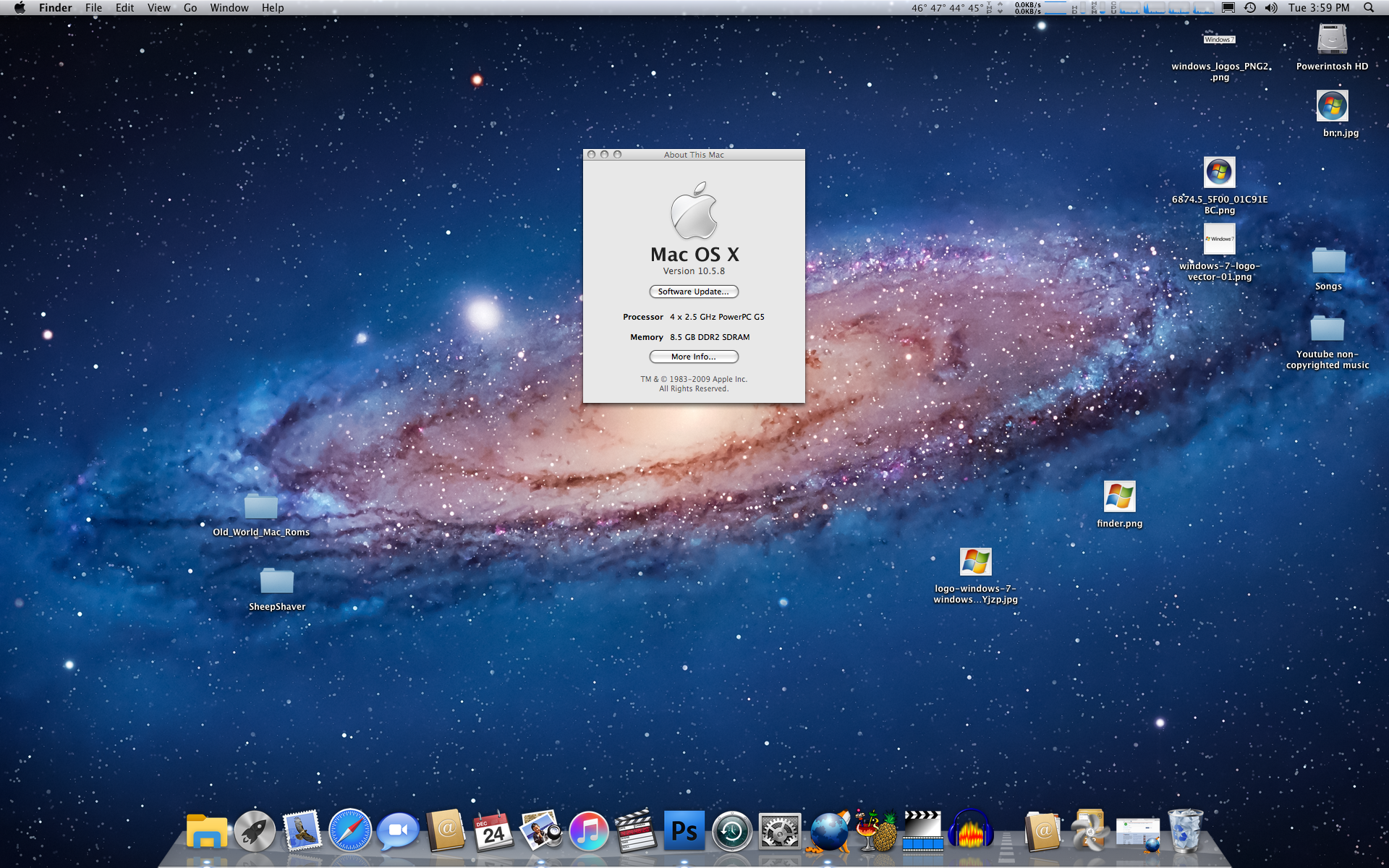The height and width of the screenshot is (868, 1389).
Task: Open Finder from the Dock
Action: 207,831
